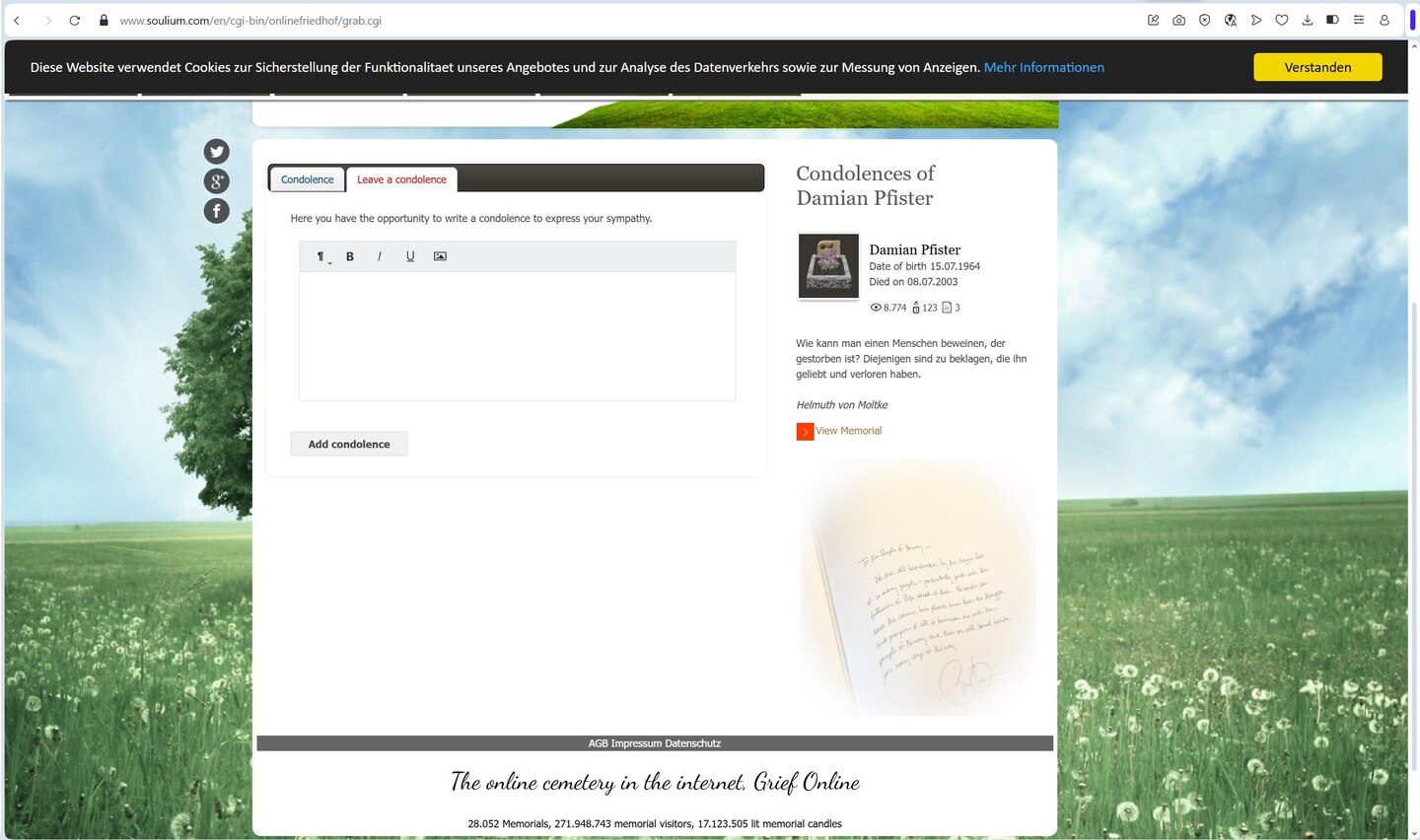Open the View Memorial link
Screen dimensions: 1420x840
(x=849, y=431)
